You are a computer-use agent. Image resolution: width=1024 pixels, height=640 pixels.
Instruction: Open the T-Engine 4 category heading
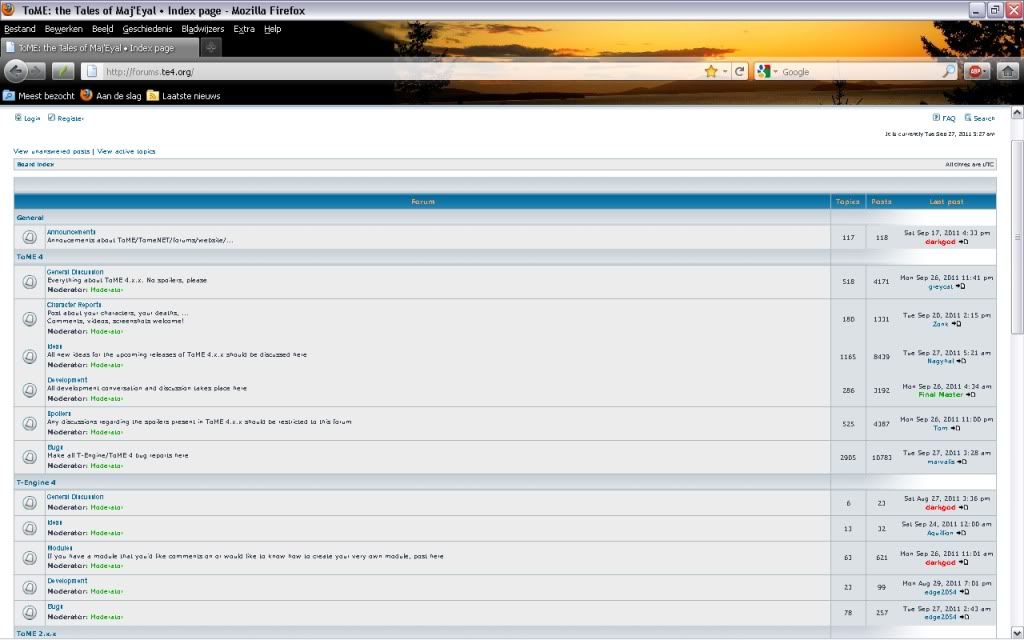pyautogui.click(x=36, y=483)
